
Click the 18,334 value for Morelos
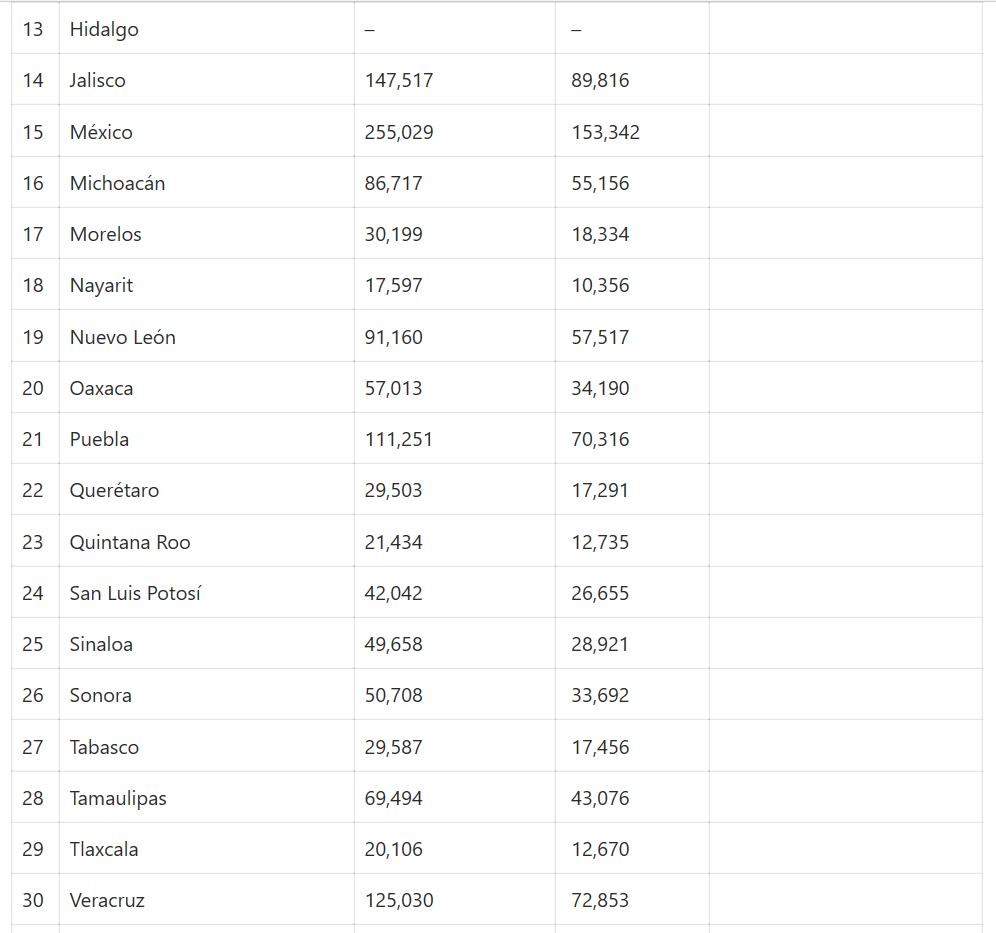tap(600, 234)
